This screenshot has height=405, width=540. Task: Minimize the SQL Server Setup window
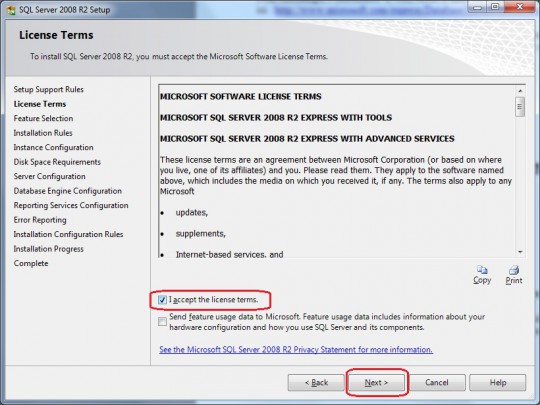point(477,7)
